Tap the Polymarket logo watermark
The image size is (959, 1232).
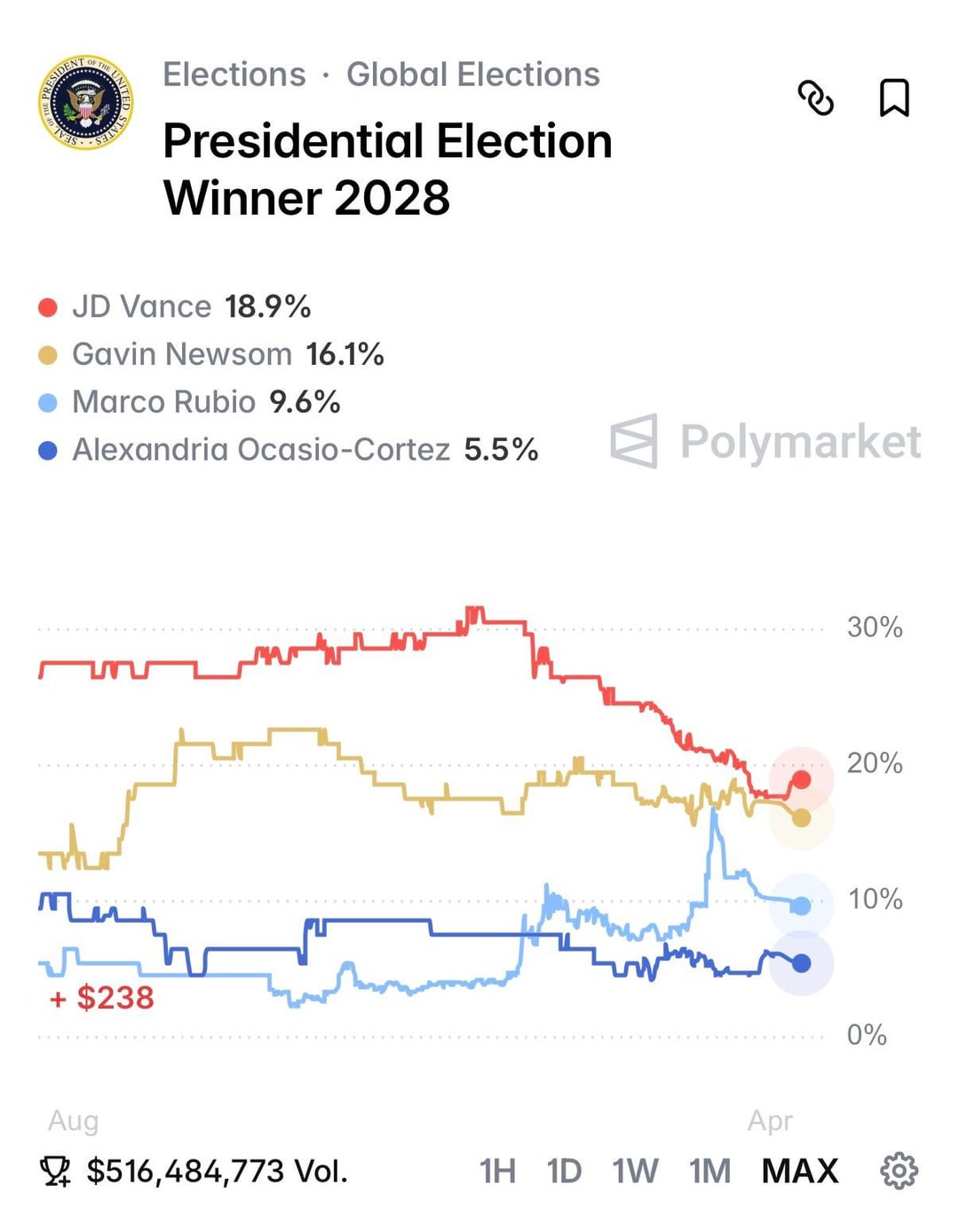[765, 441]
